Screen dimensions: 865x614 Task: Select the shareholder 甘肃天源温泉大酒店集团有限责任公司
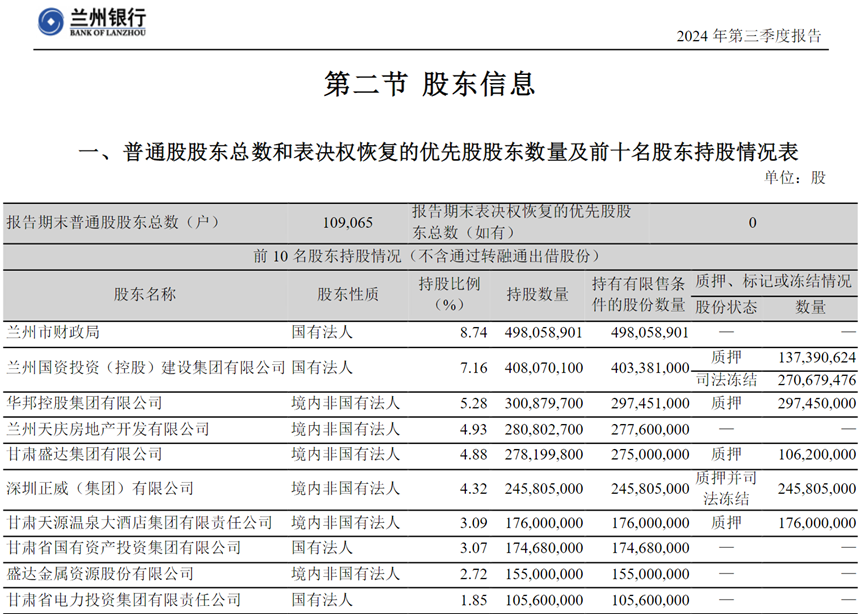click(139, 522)
